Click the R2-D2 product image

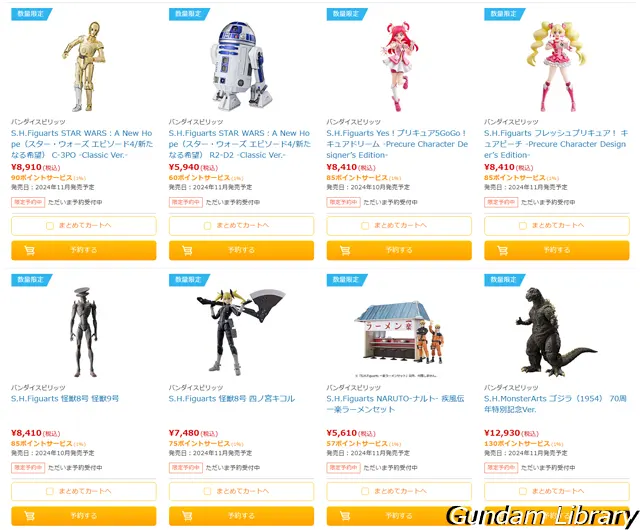click(241, 66)
